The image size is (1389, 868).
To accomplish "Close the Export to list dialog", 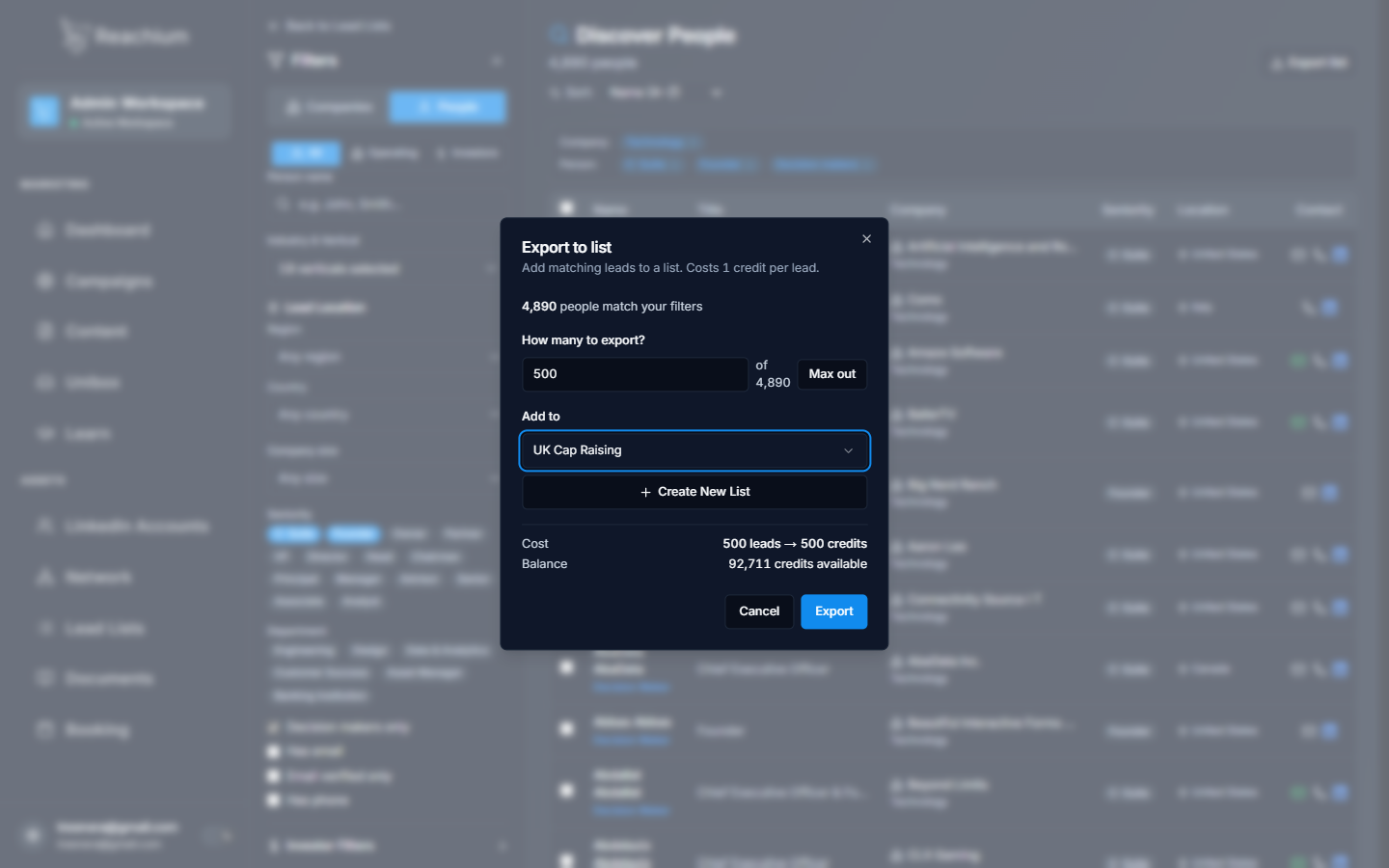I will click(x=866, y=239).
